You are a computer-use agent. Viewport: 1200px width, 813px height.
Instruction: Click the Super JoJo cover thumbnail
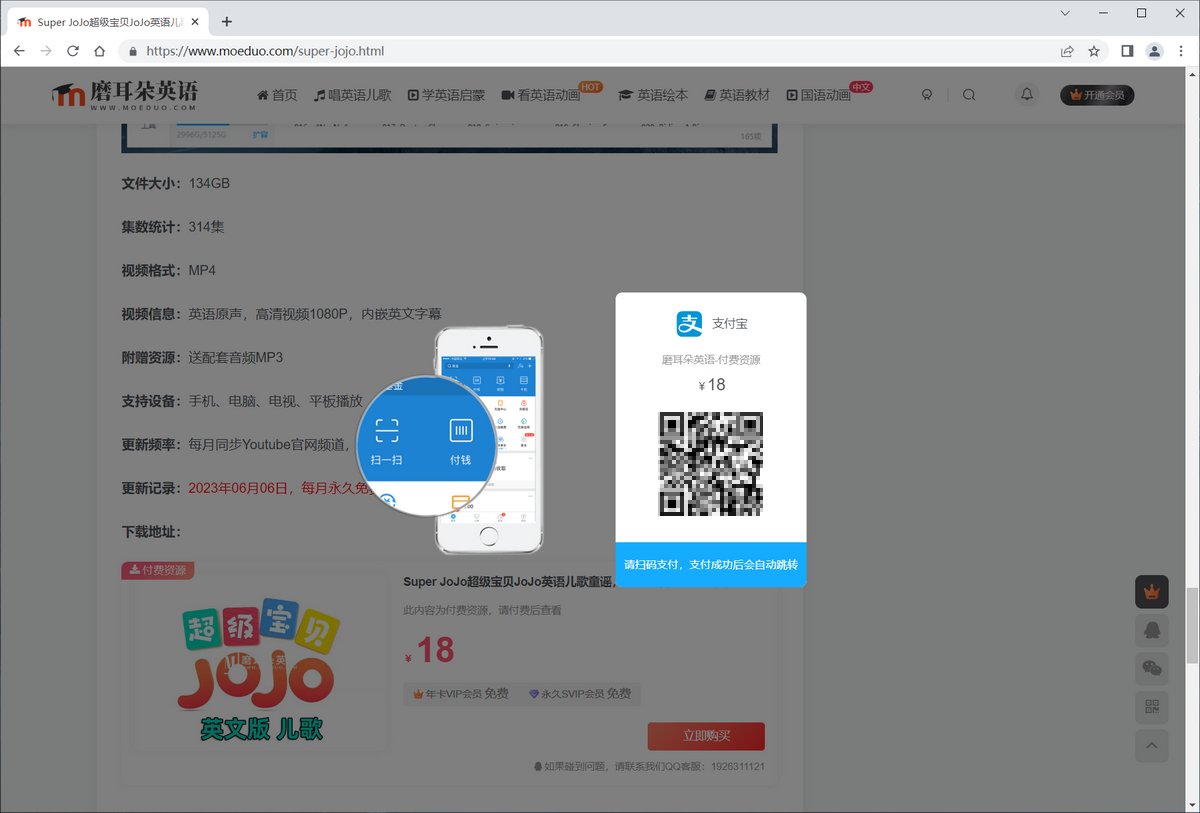pyautogui.click(x=258, y=668)
